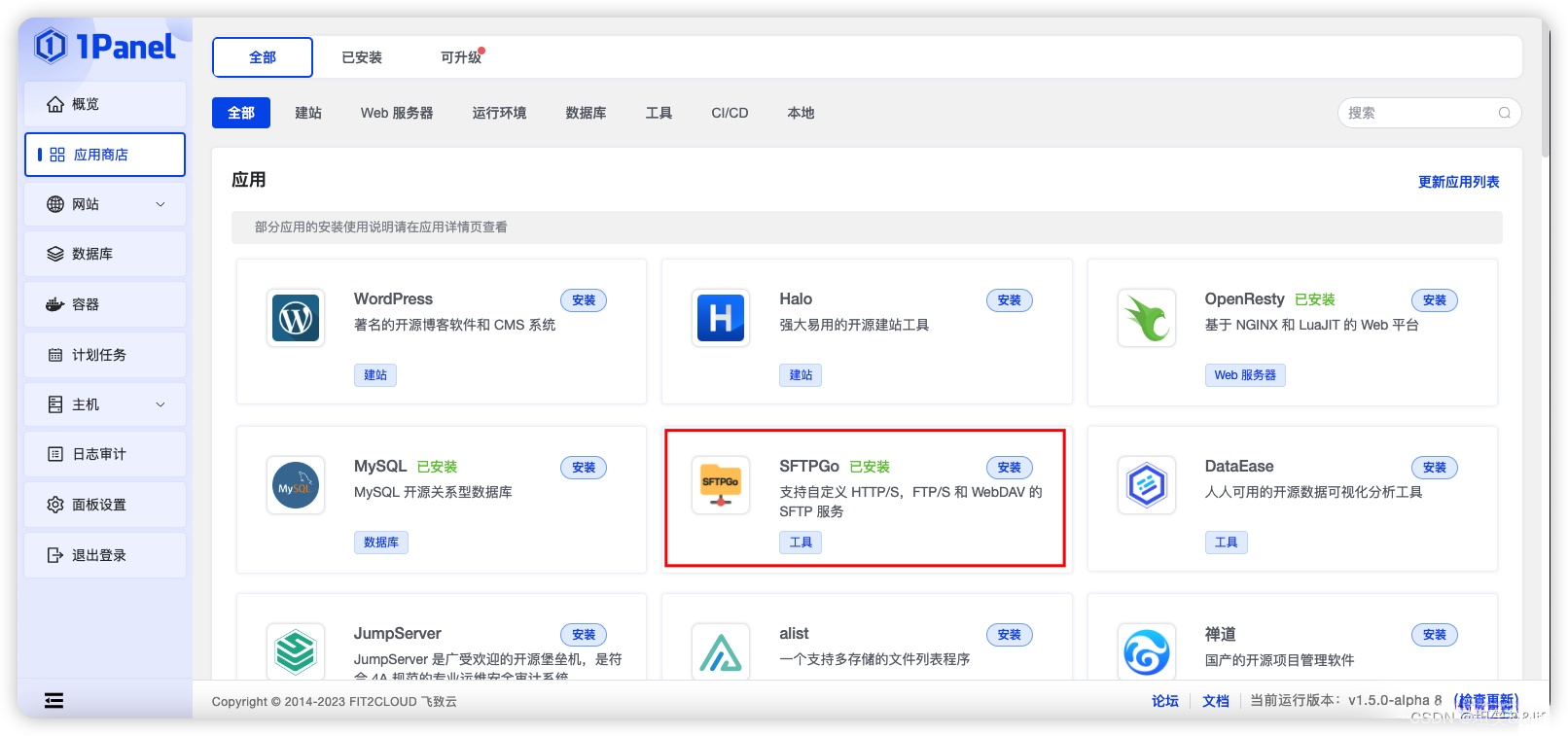This screenshot has width=1568, height=736.
Task: Select the blue 全部 category filter
Action: click(x=241, y=113)
